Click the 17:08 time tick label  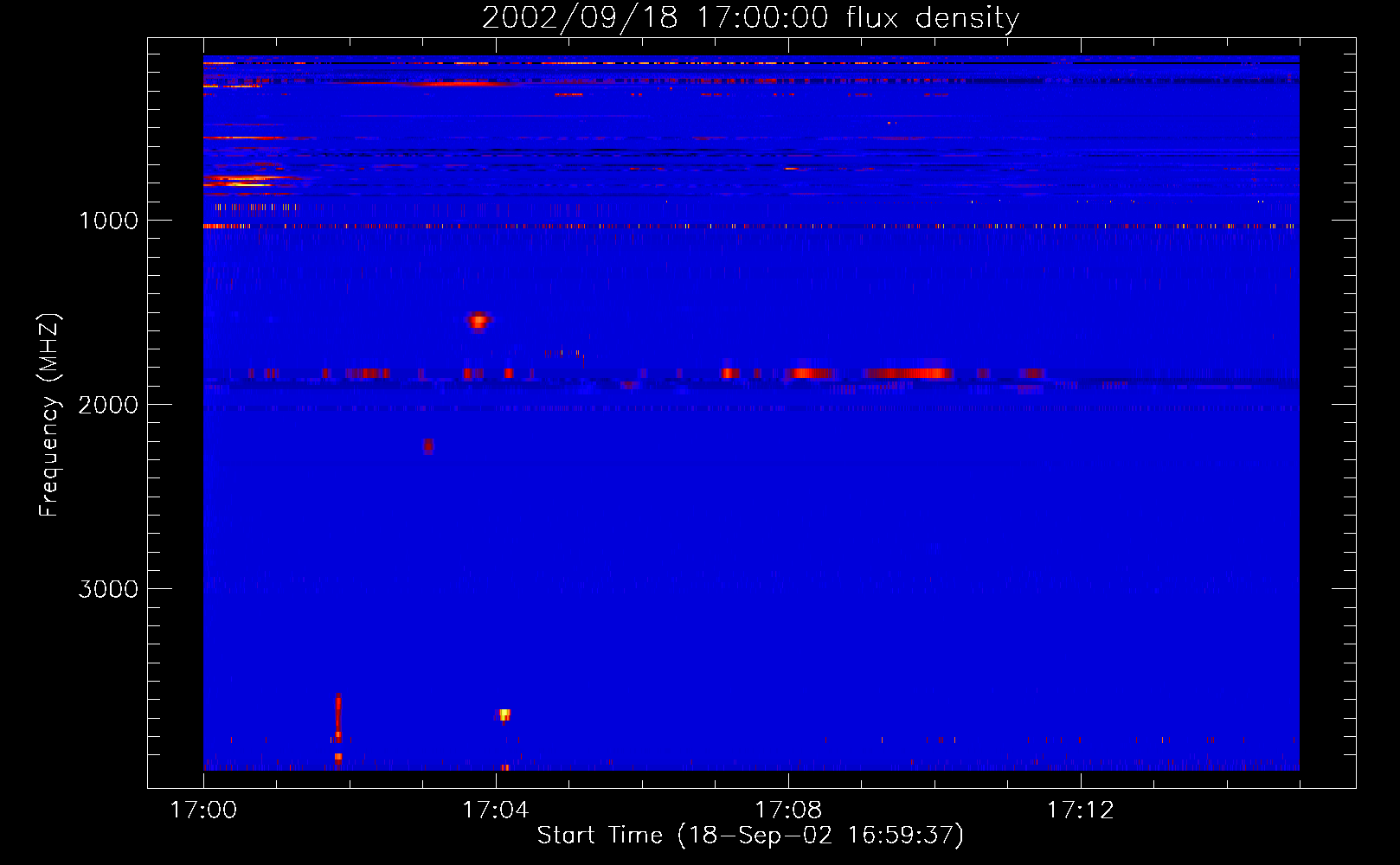pos(787,810)
